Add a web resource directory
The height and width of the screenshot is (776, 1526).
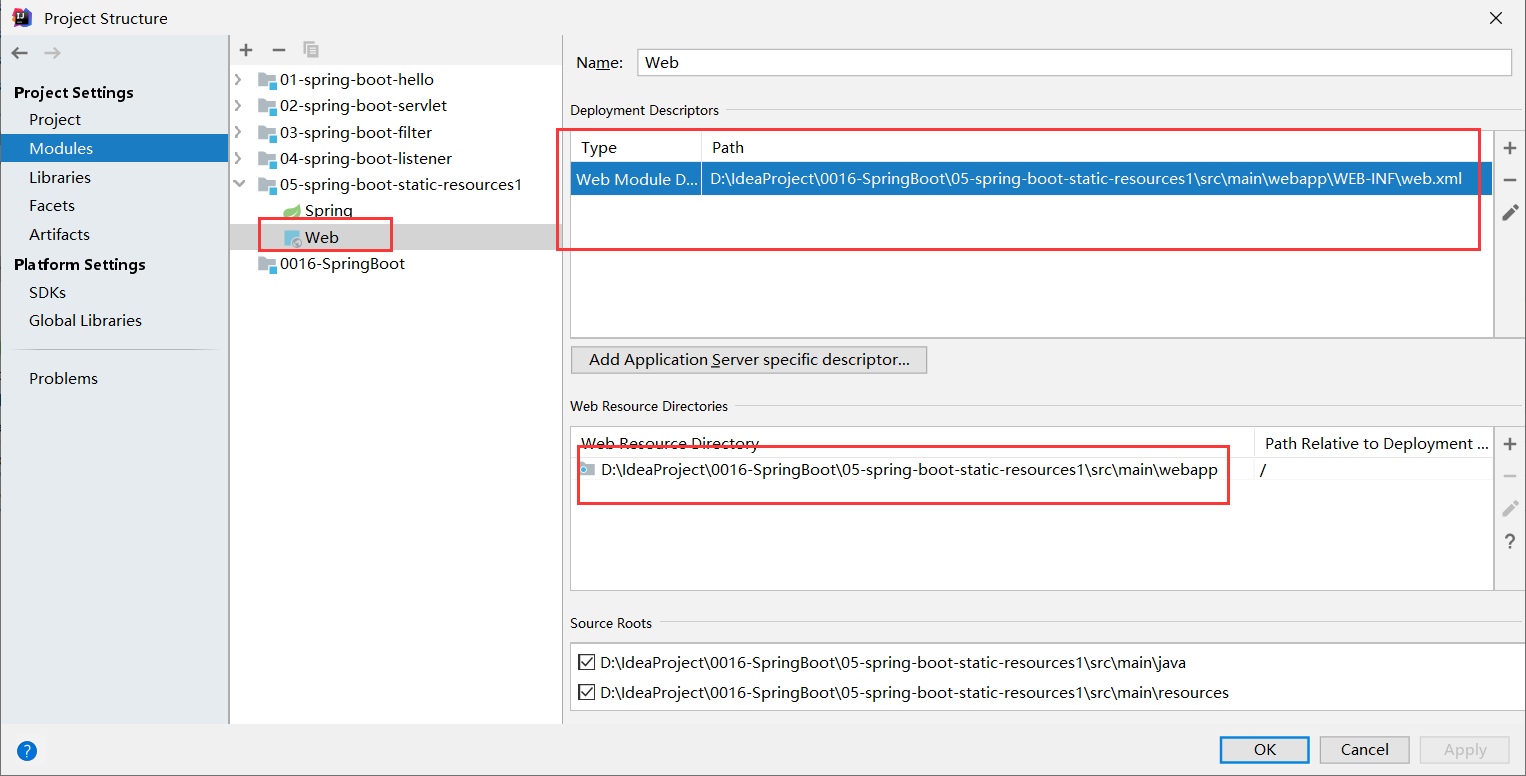click(x=1510, y=444)
